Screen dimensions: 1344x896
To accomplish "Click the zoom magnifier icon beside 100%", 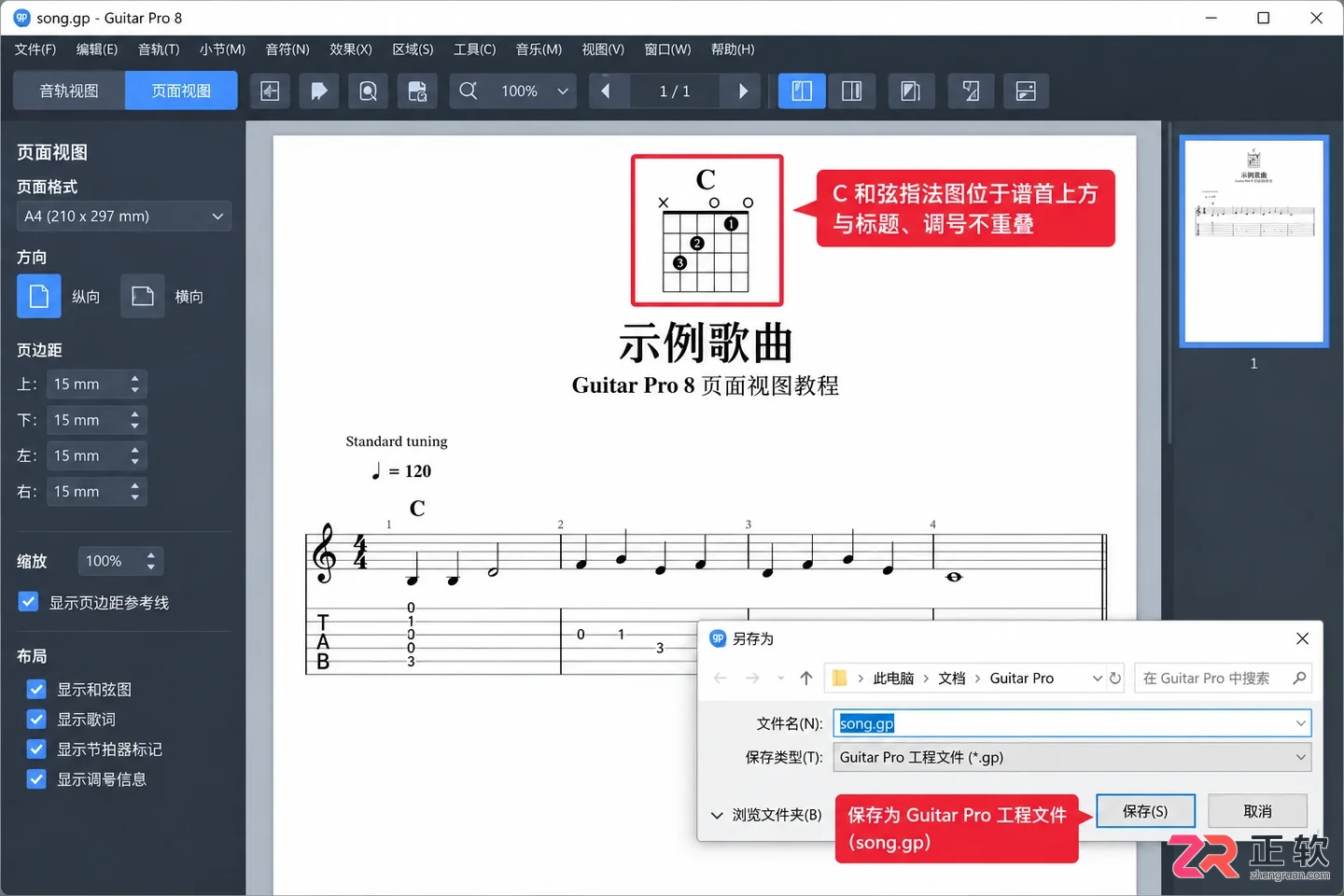I will (x=469, y=91).
